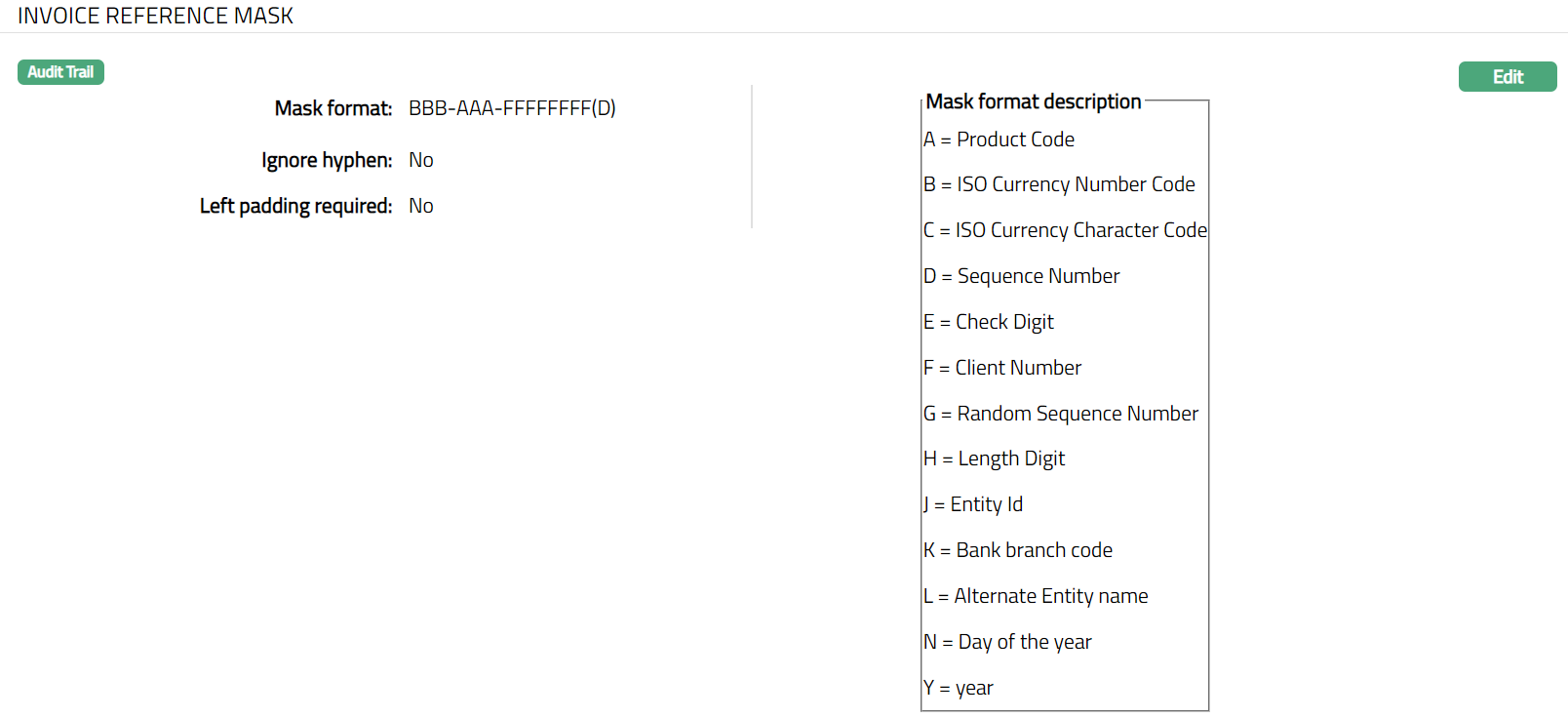Select the 'N = Day of the year' line
Screen dimensions: 1568x718
click(1007, 642)
